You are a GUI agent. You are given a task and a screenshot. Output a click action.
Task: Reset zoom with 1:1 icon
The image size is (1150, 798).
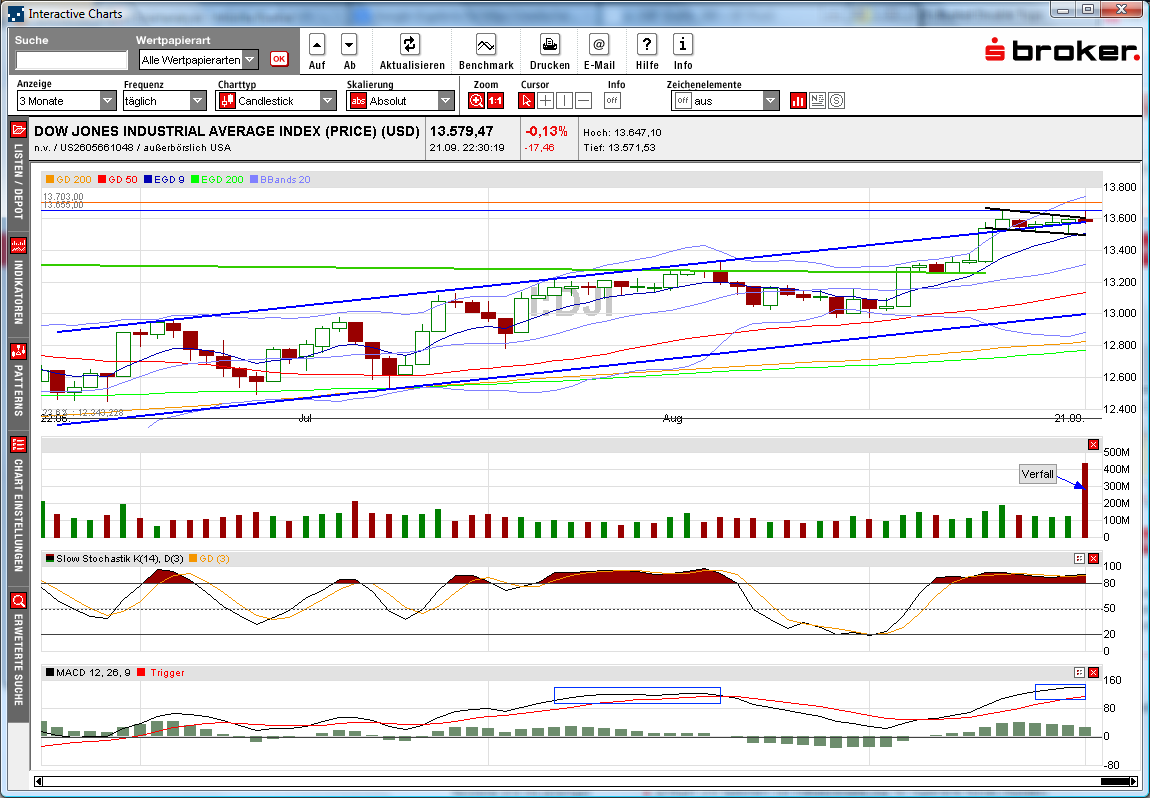(x=495, y=100)
